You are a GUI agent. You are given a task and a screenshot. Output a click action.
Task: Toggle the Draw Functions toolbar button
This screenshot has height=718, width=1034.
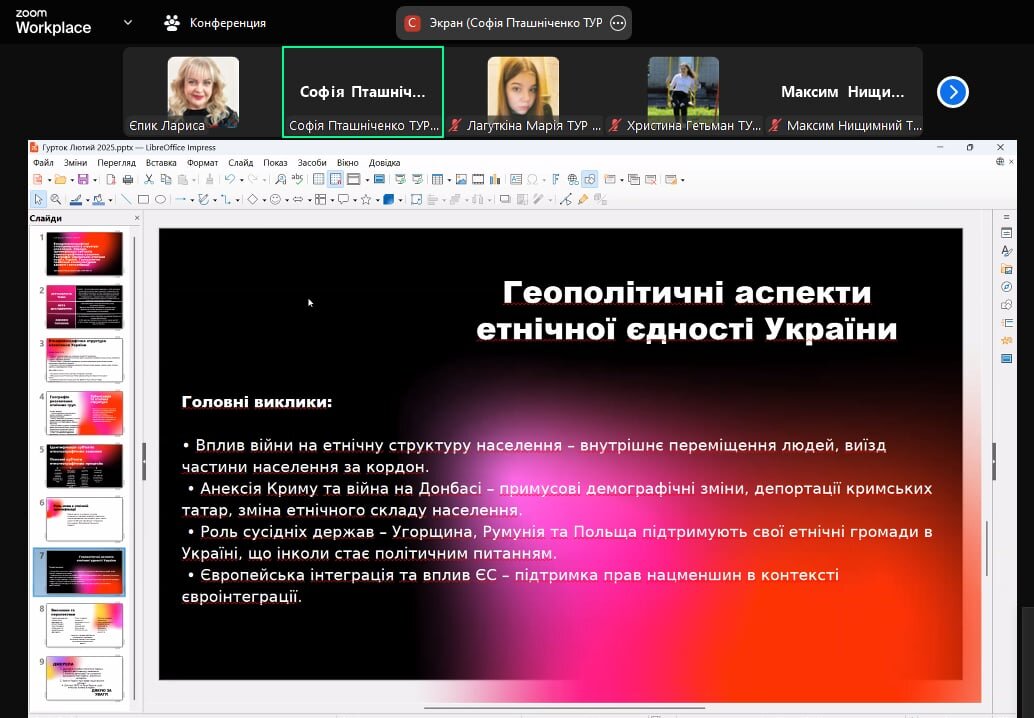(x=589, y=180)
